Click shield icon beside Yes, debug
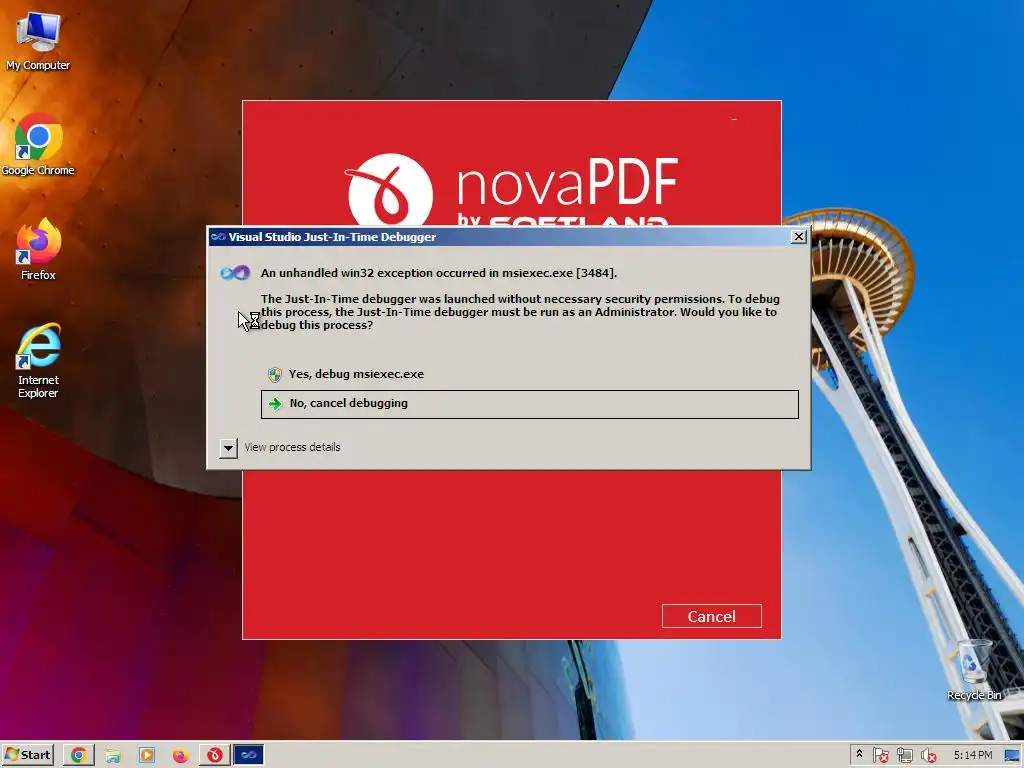The image size is (1024, 768). pos(275,375)
